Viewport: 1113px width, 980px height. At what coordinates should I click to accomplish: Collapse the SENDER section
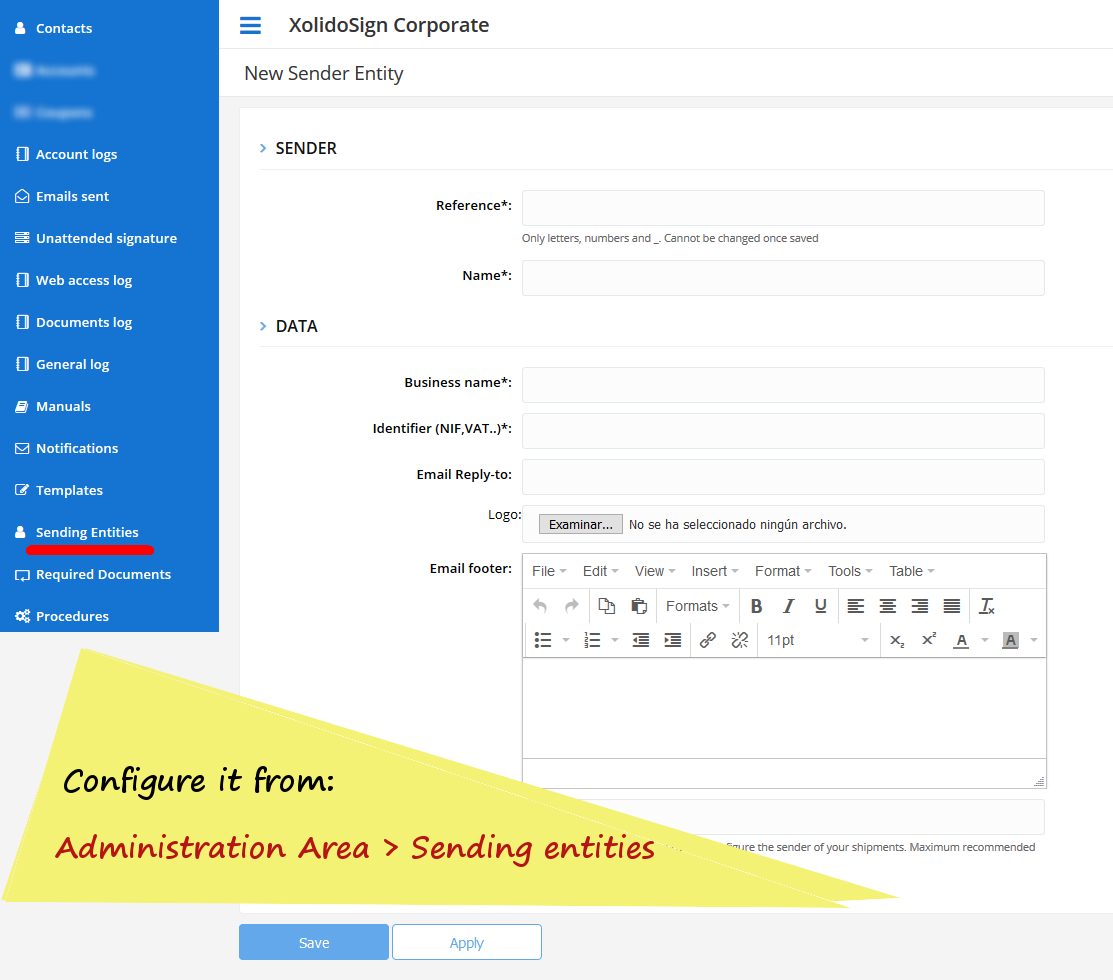[263, 148]
